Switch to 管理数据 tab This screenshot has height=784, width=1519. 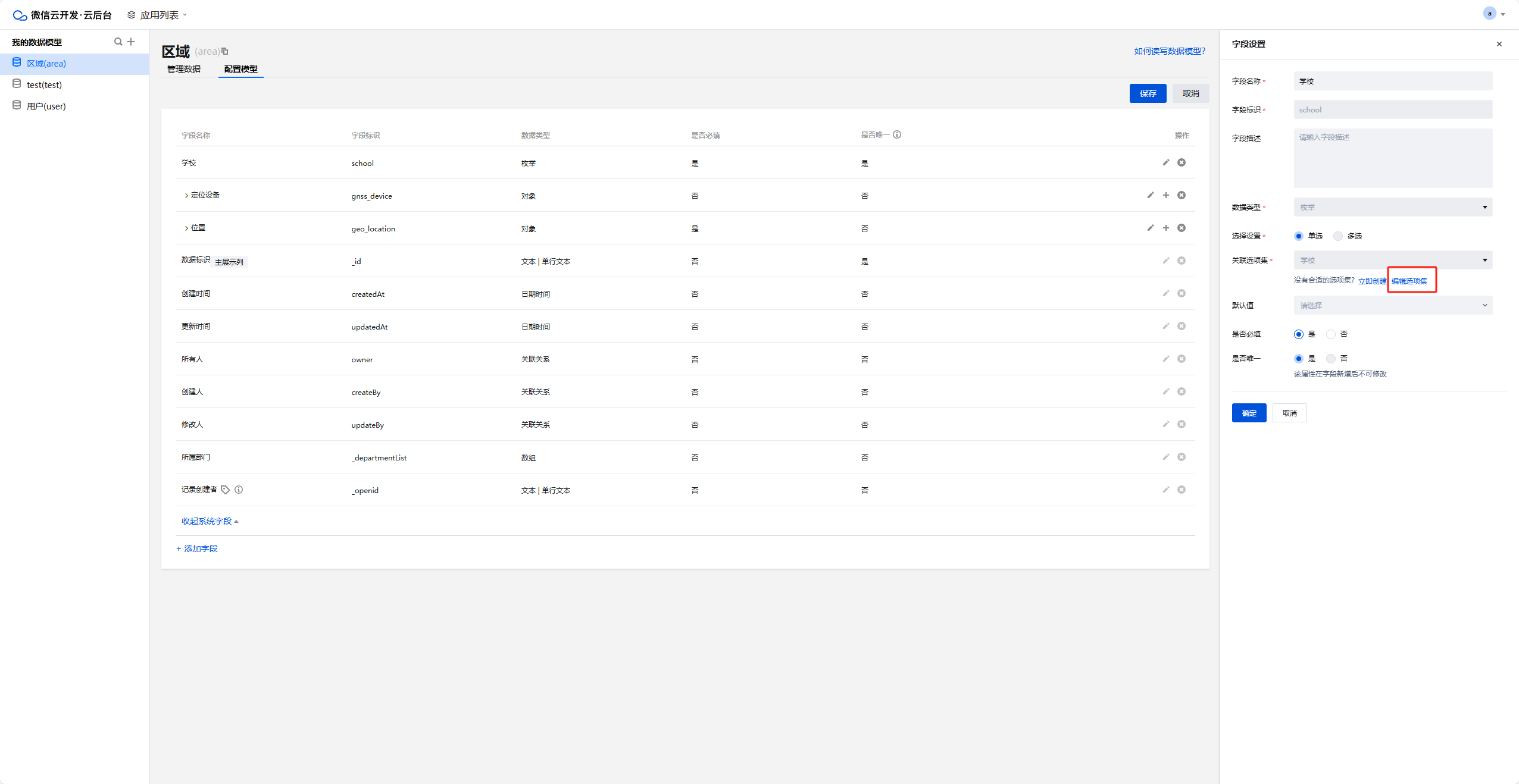(184, 69)
